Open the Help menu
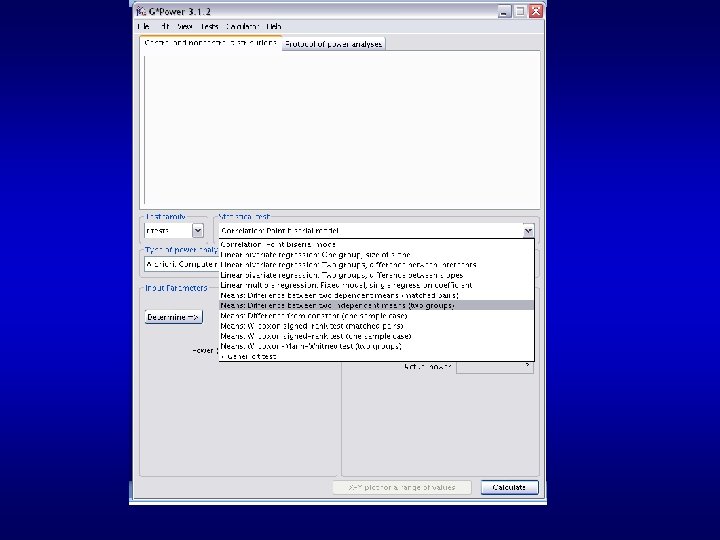Screen dimensions: 720x540 (x=274, y=27)
